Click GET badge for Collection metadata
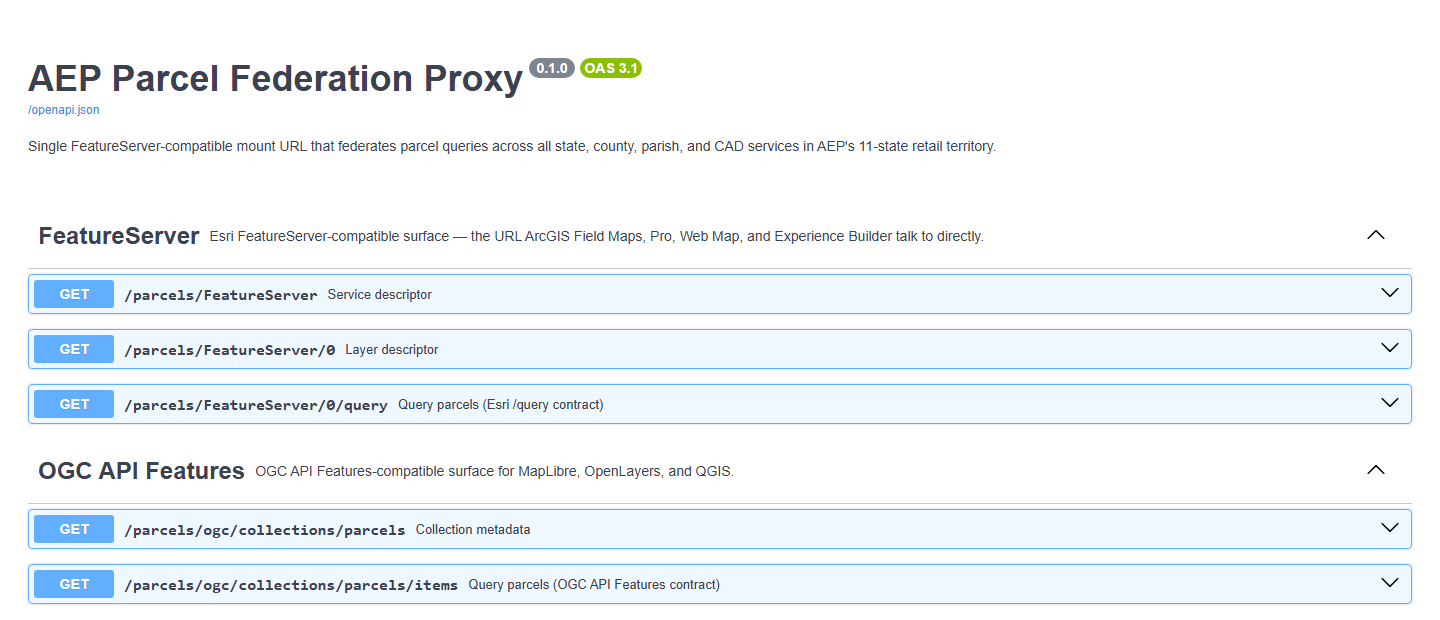 pyautogui.click(x=74, y=529)
